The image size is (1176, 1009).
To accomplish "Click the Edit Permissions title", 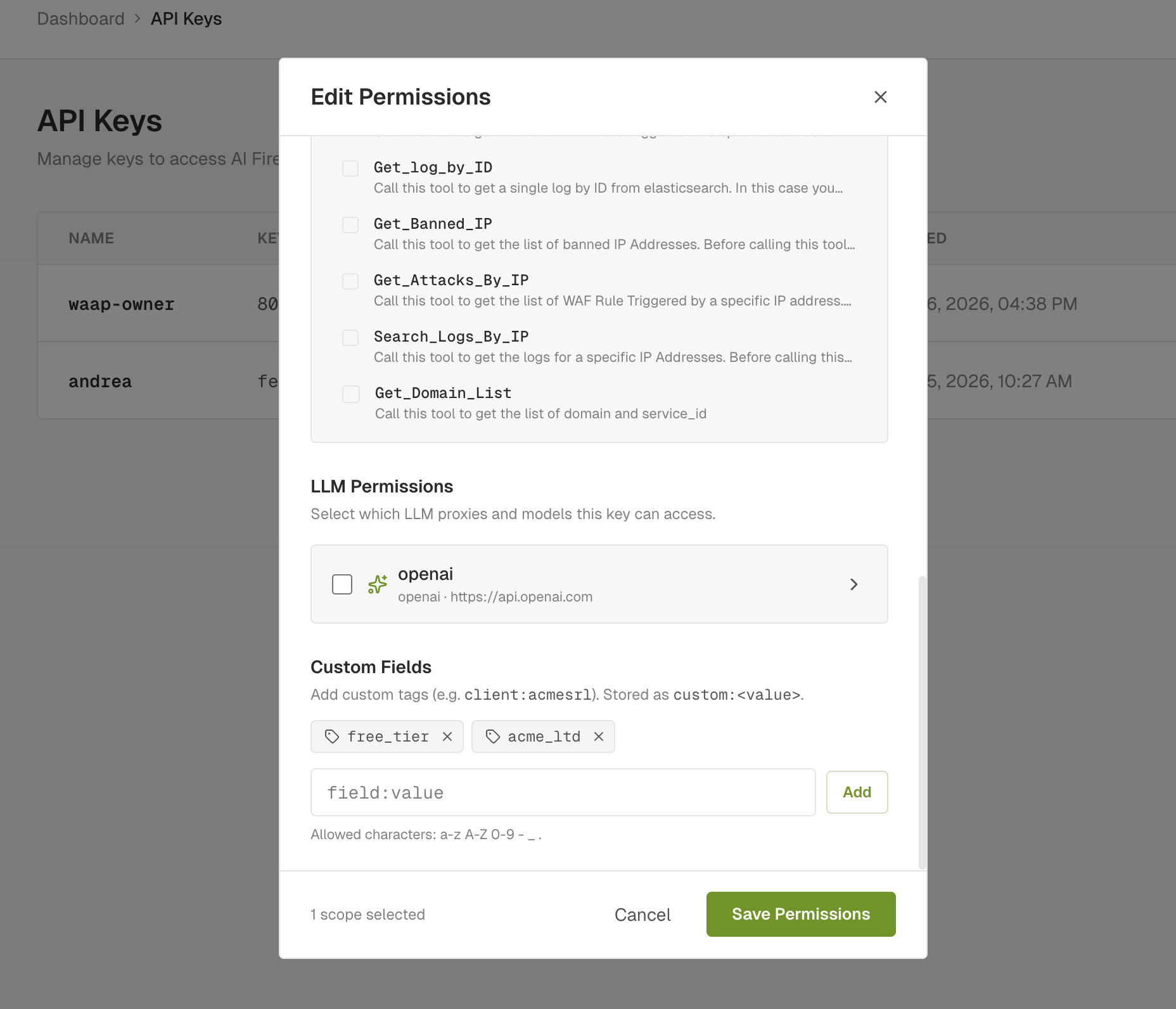I will pos(400,97).
